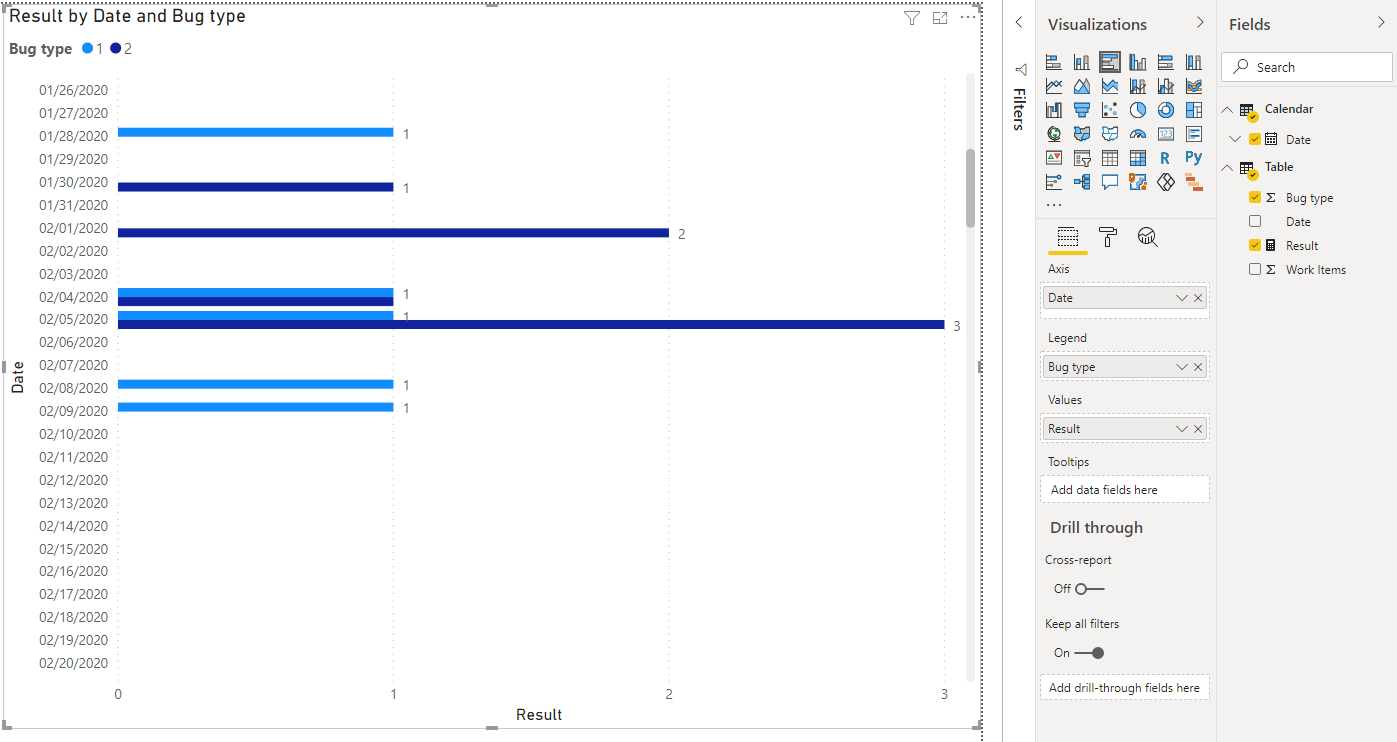Expand the Calendar Date hierarchy chevron
Image resolution: width=1397 pixels, height=742 pixels.
[x=1236, y=140]
